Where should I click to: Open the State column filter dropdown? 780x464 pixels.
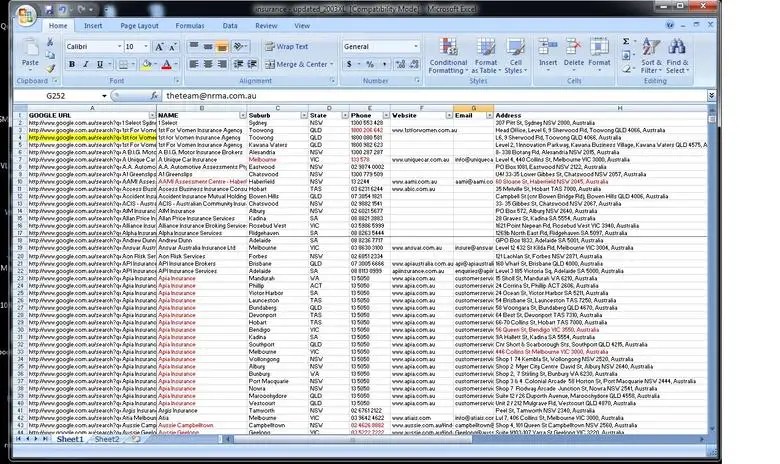345,115
